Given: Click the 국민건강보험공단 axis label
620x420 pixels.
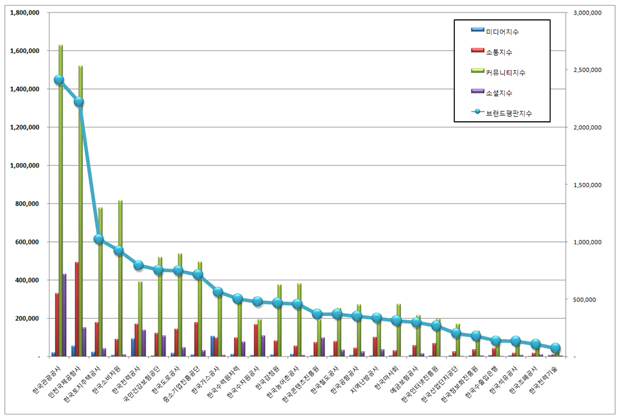Looking at the screenshot, I should [141, 384].
